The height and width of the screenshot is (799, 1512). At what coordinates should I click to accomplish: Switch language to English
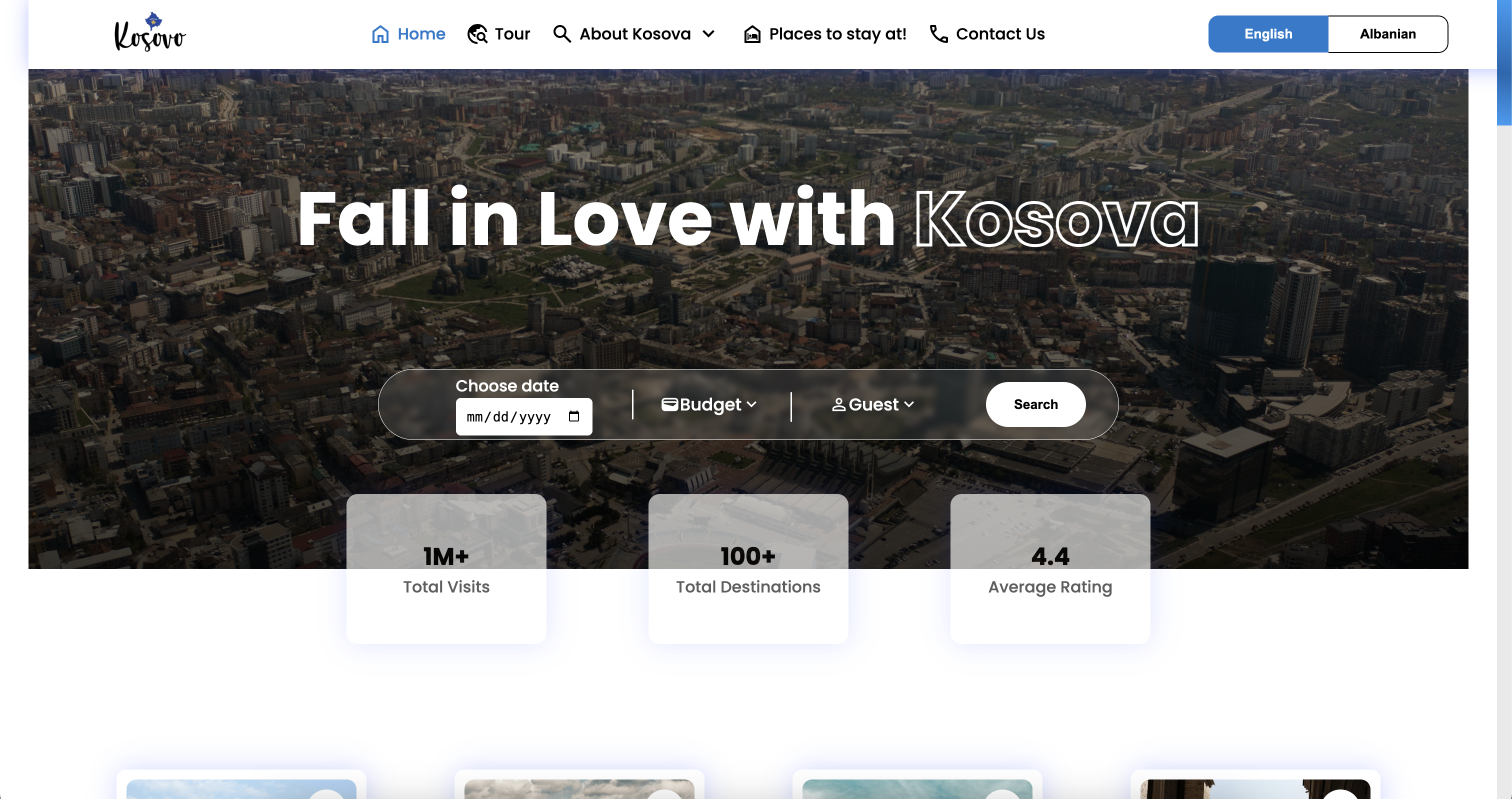coord(1268,34)
